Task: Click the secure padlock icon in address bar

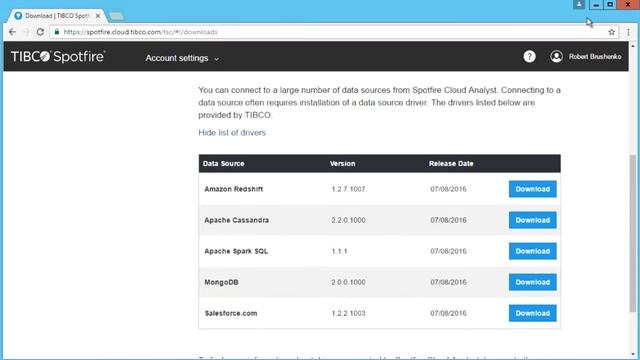Action: 57,32
